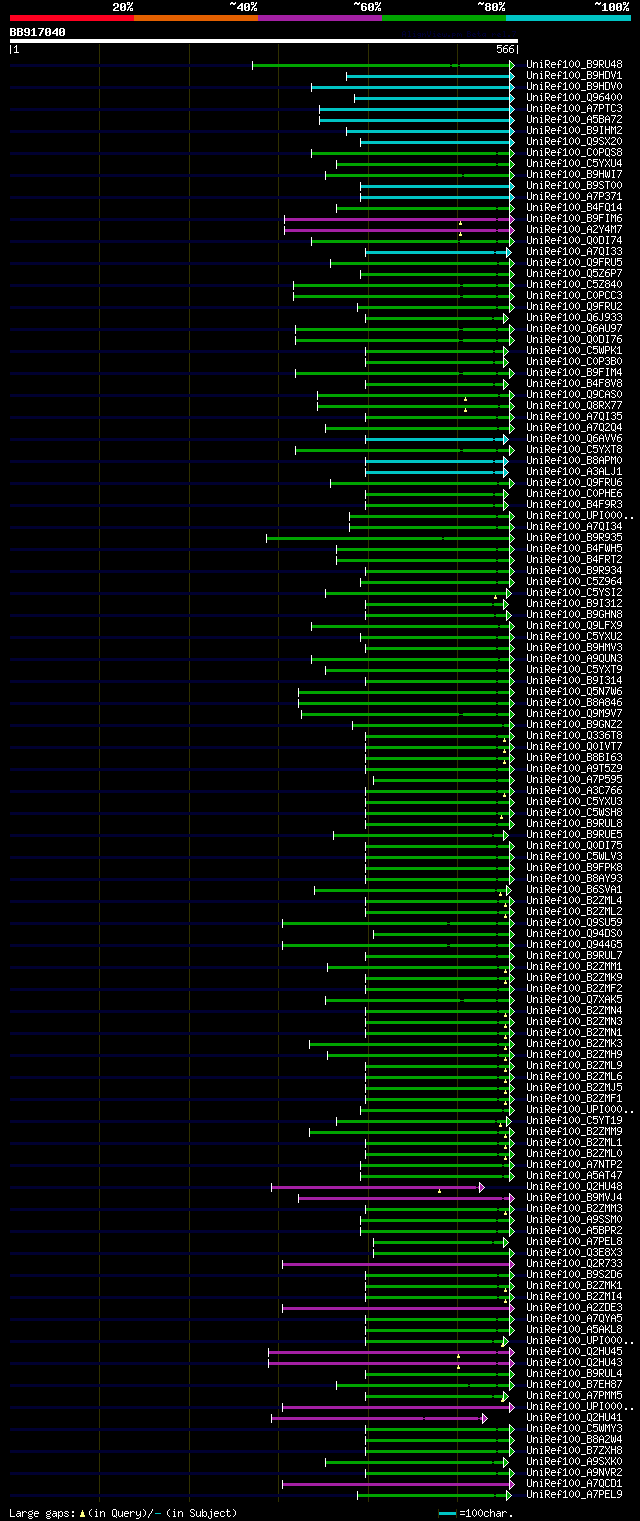640x1521 pixels.
Task: Select hit label UniRef100_Q2HU45
Action: click(x=574, y=1351)
